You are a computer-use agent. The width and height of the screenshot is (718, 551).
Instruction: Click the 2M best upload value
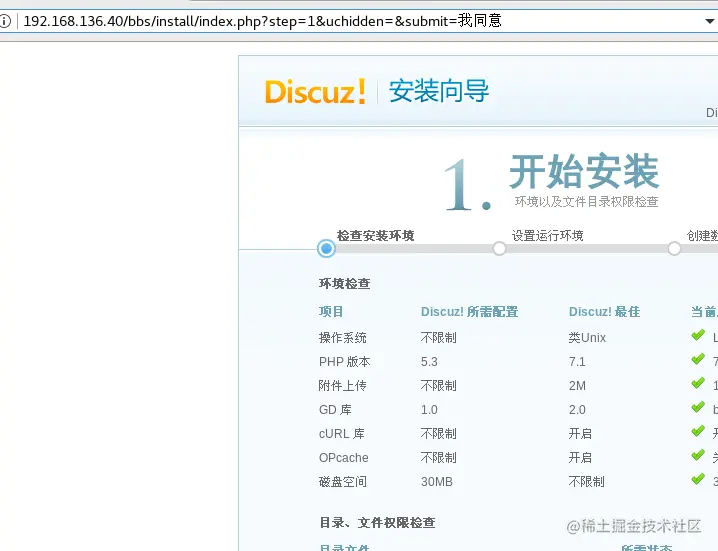click(x=577, y=386)
